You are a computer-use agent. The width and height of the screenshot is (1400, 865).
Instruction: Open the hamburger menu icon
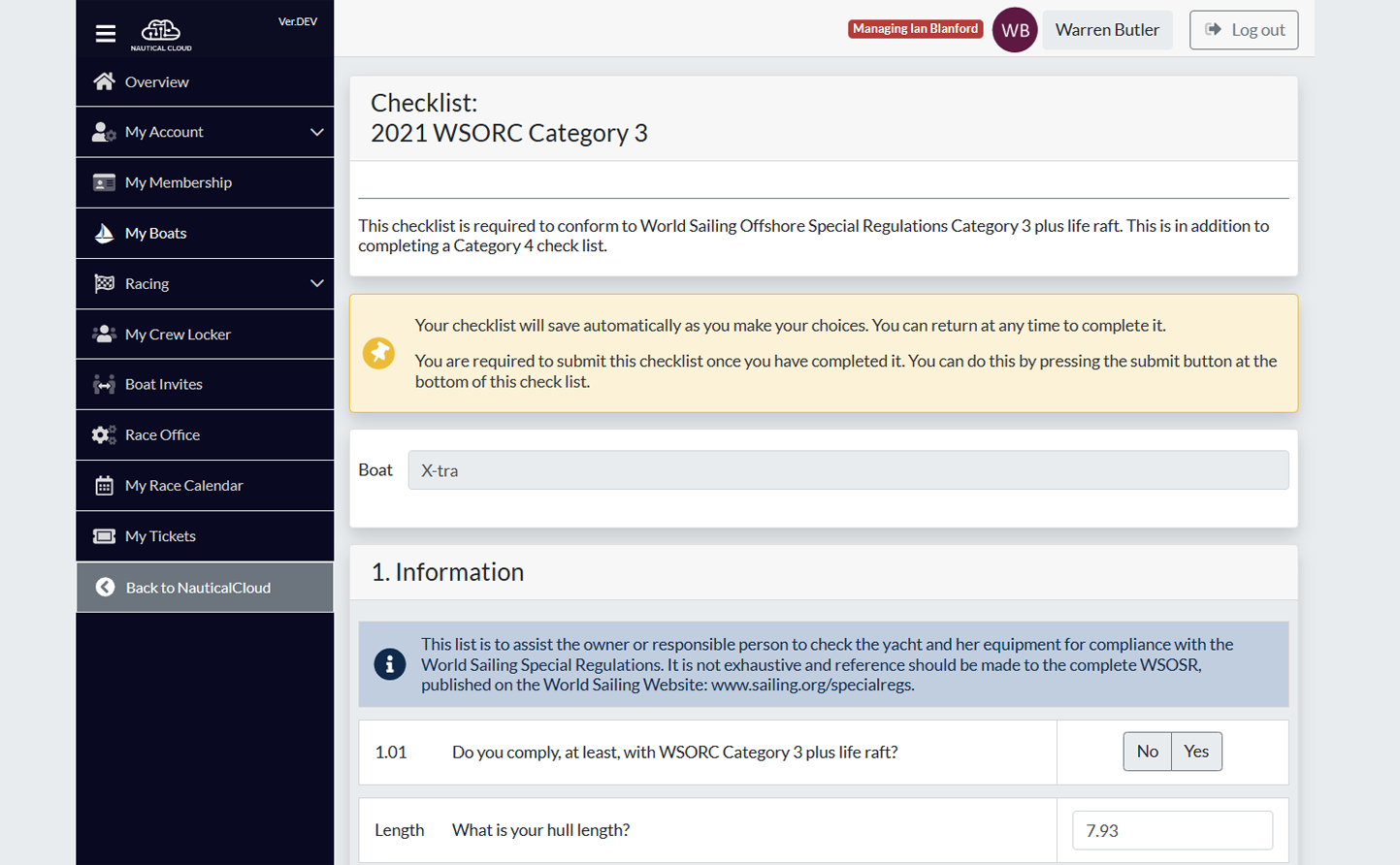(106, 34)
